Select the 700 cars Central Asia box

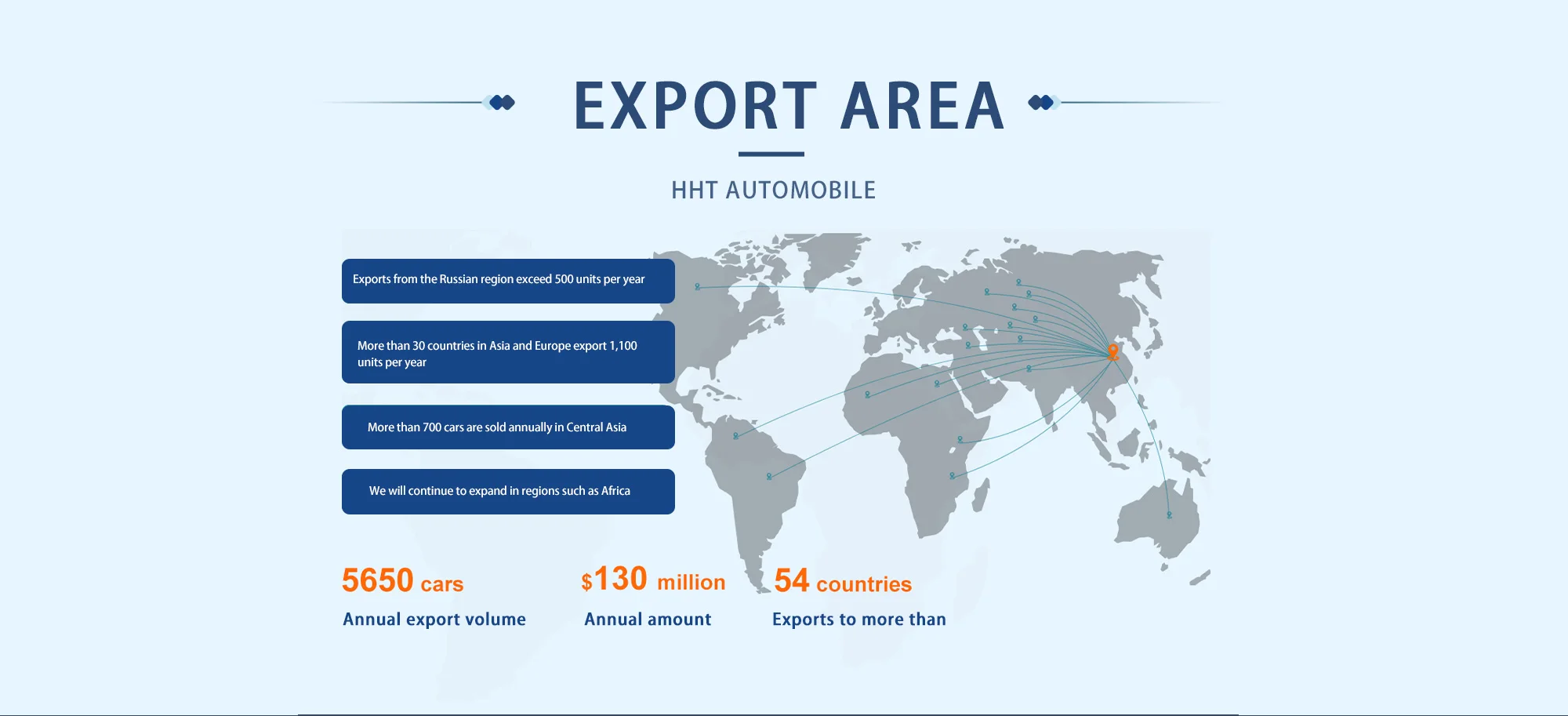coord(508,427)
